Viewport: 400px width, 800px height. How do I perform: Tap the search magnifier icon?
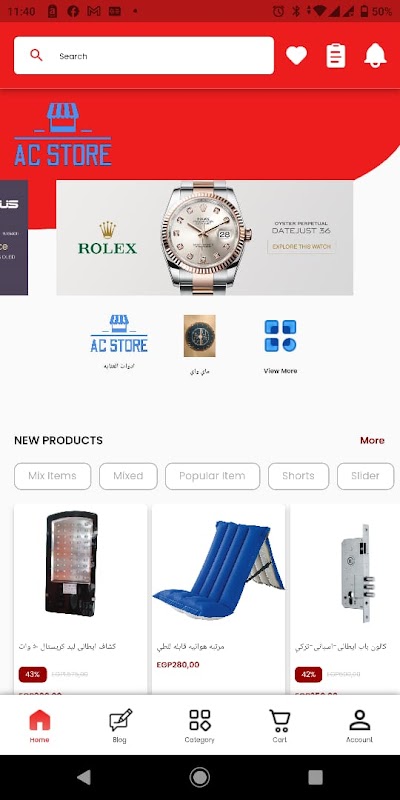pyautogui.click(x=36, y=55)
